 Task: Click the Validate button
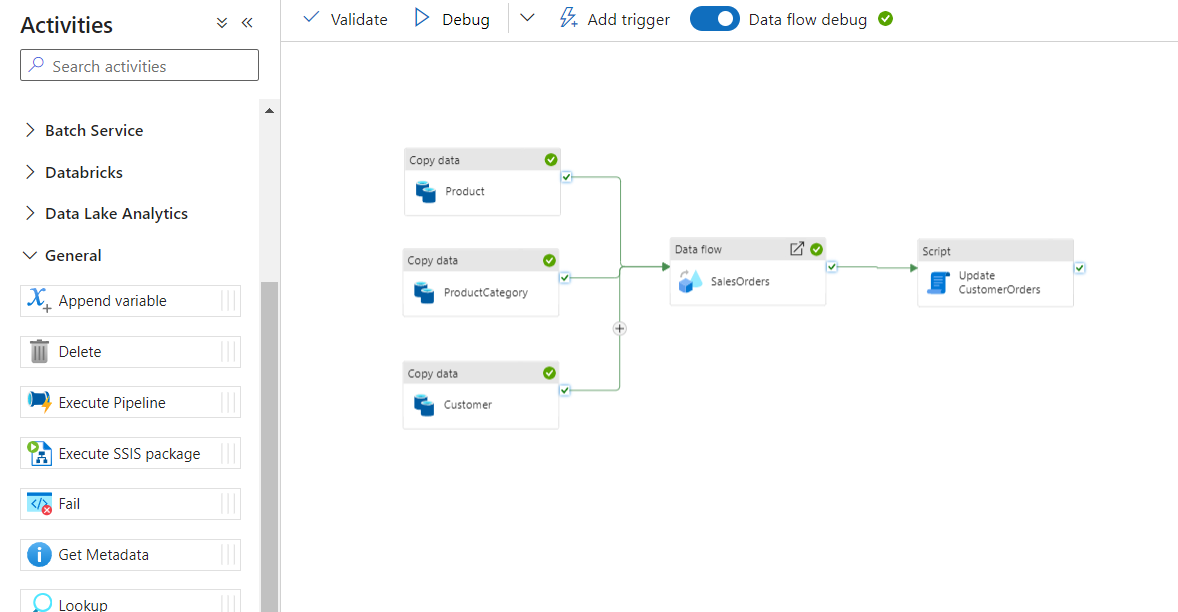pyautogui.click(x=345, y=19)
